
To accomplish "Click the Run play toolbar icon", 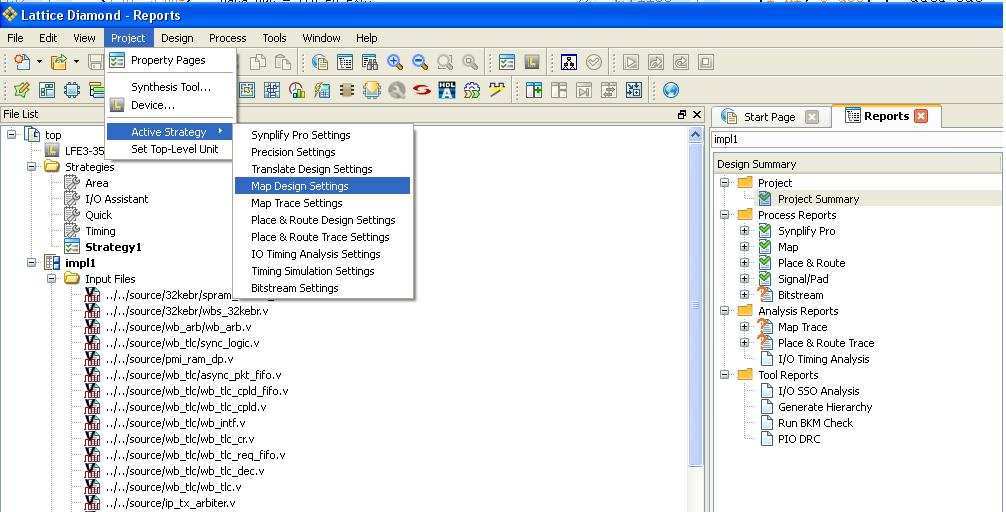I will 631,62.
